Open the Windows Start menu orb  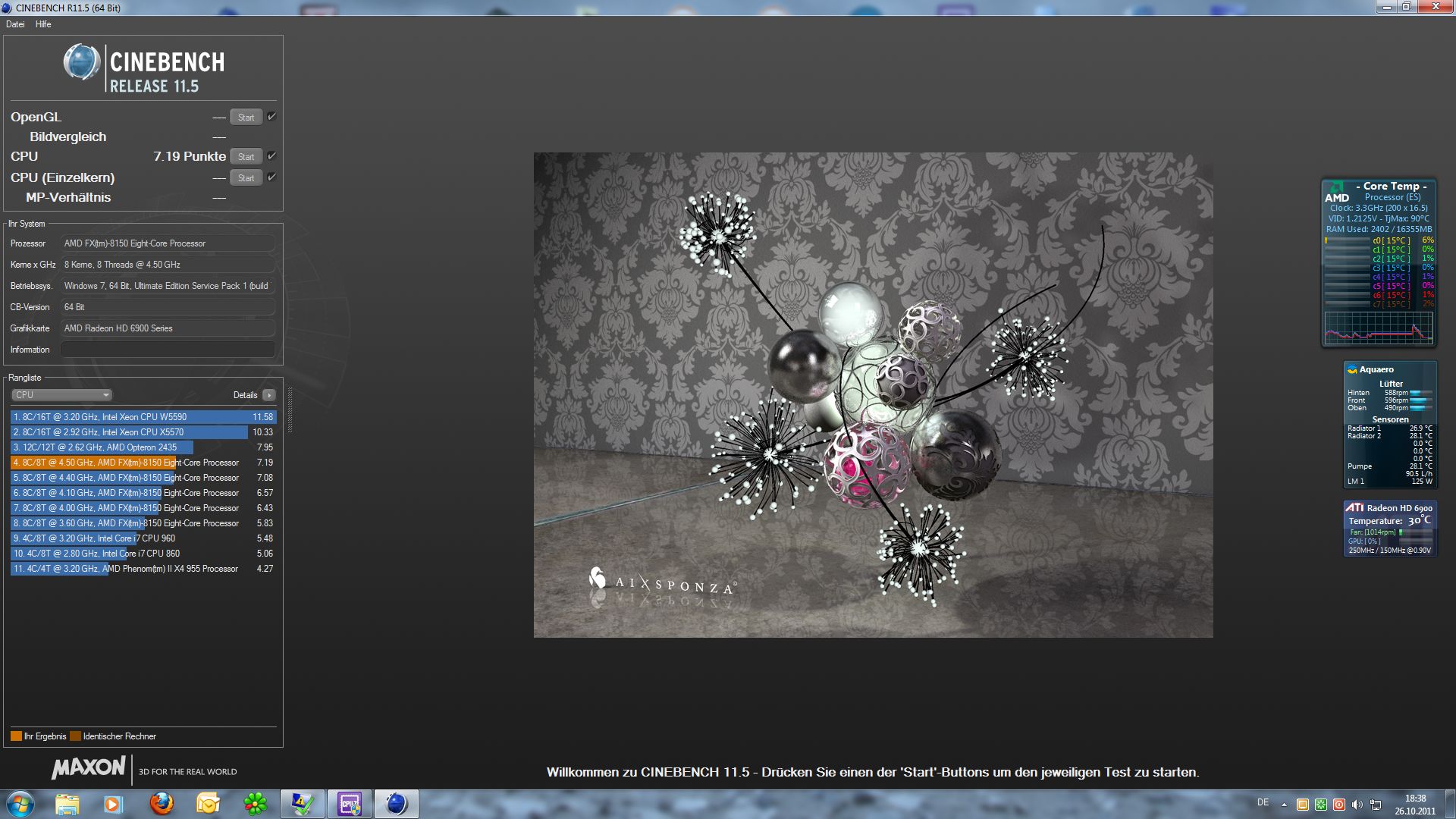pyautogui.click(x=20, y=804)
